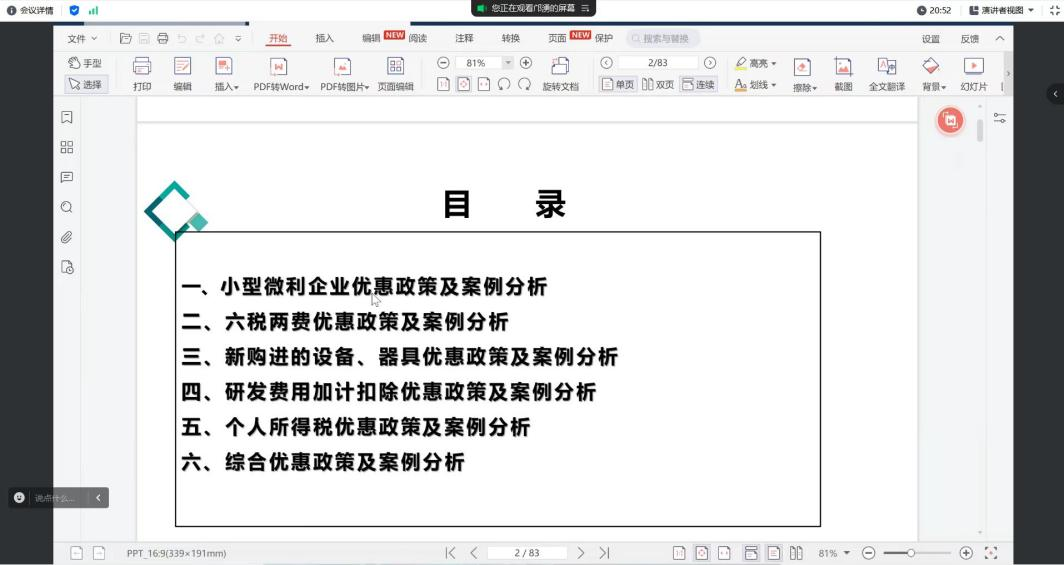
Task: Switch to single page (单页) view
Action: click(x=617, y=85)
